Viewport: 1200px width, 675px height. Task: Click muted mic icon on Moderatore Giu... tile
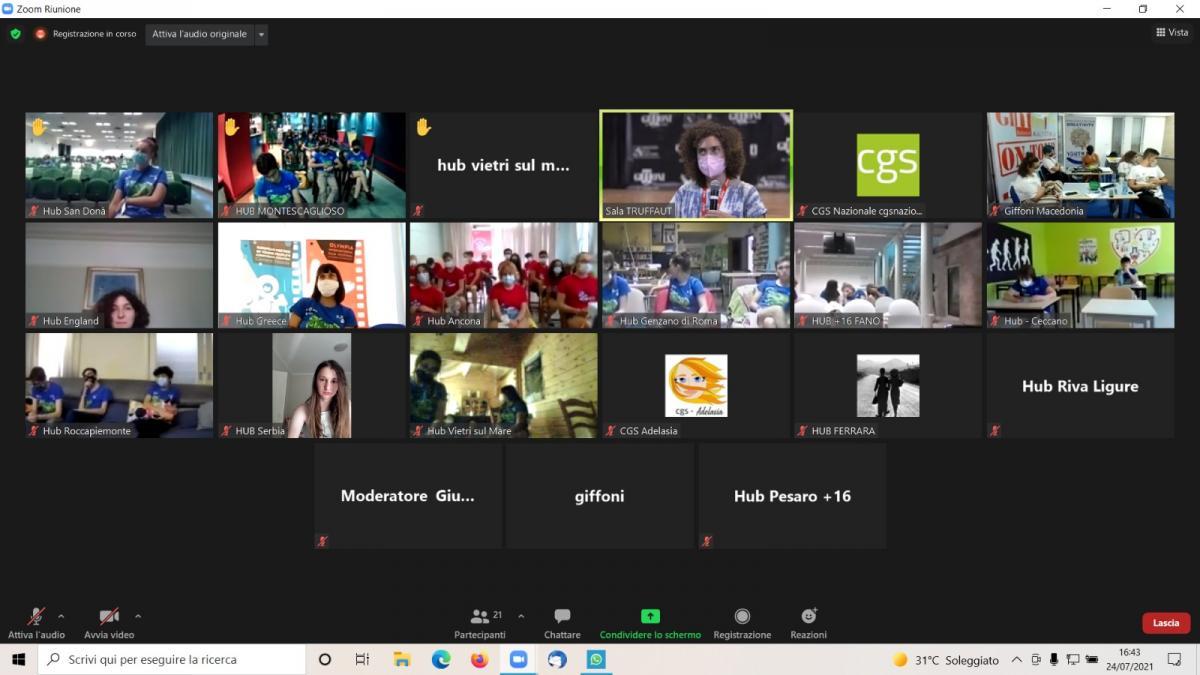[x=322, y=541]
